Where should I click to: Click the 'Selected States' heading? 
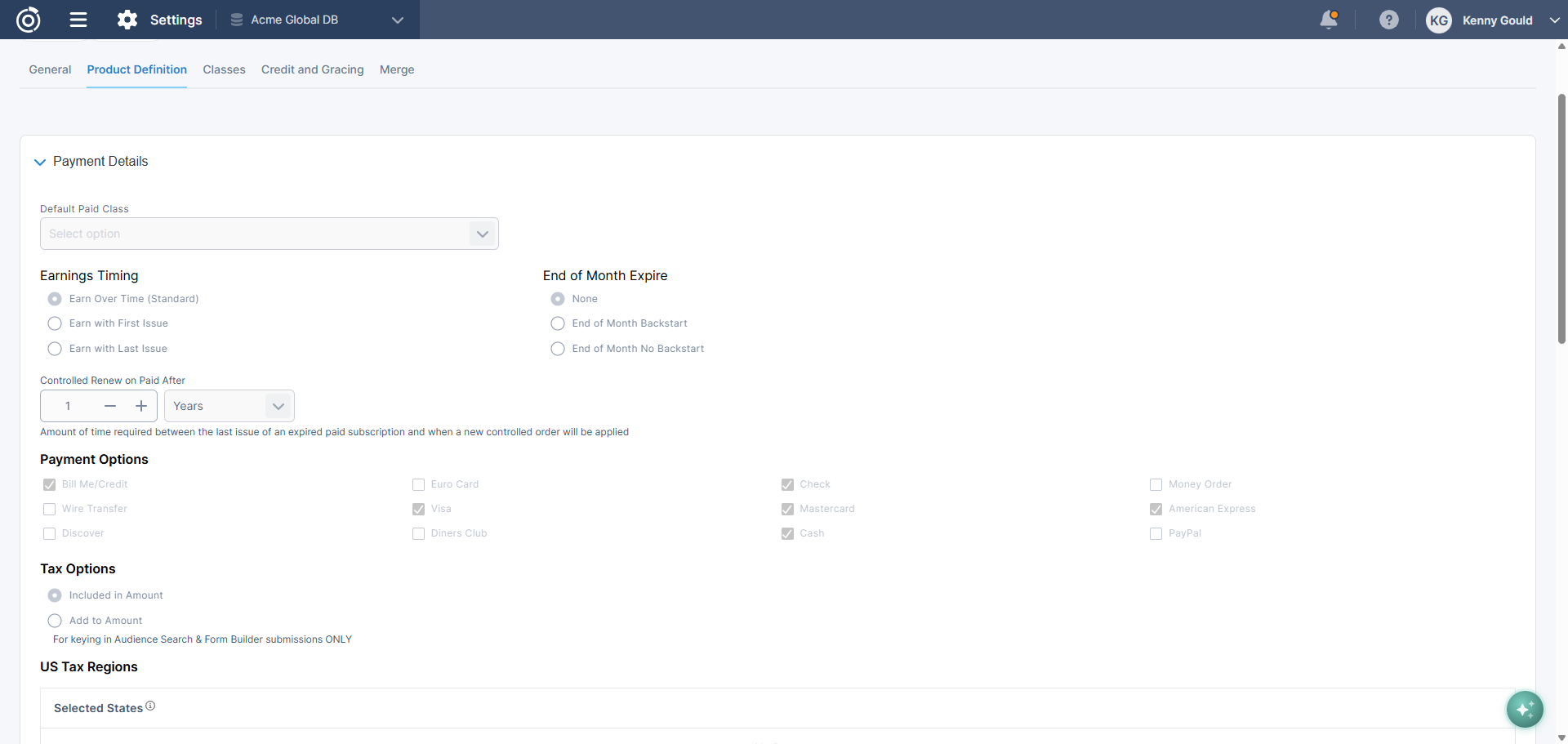(98, 708)
